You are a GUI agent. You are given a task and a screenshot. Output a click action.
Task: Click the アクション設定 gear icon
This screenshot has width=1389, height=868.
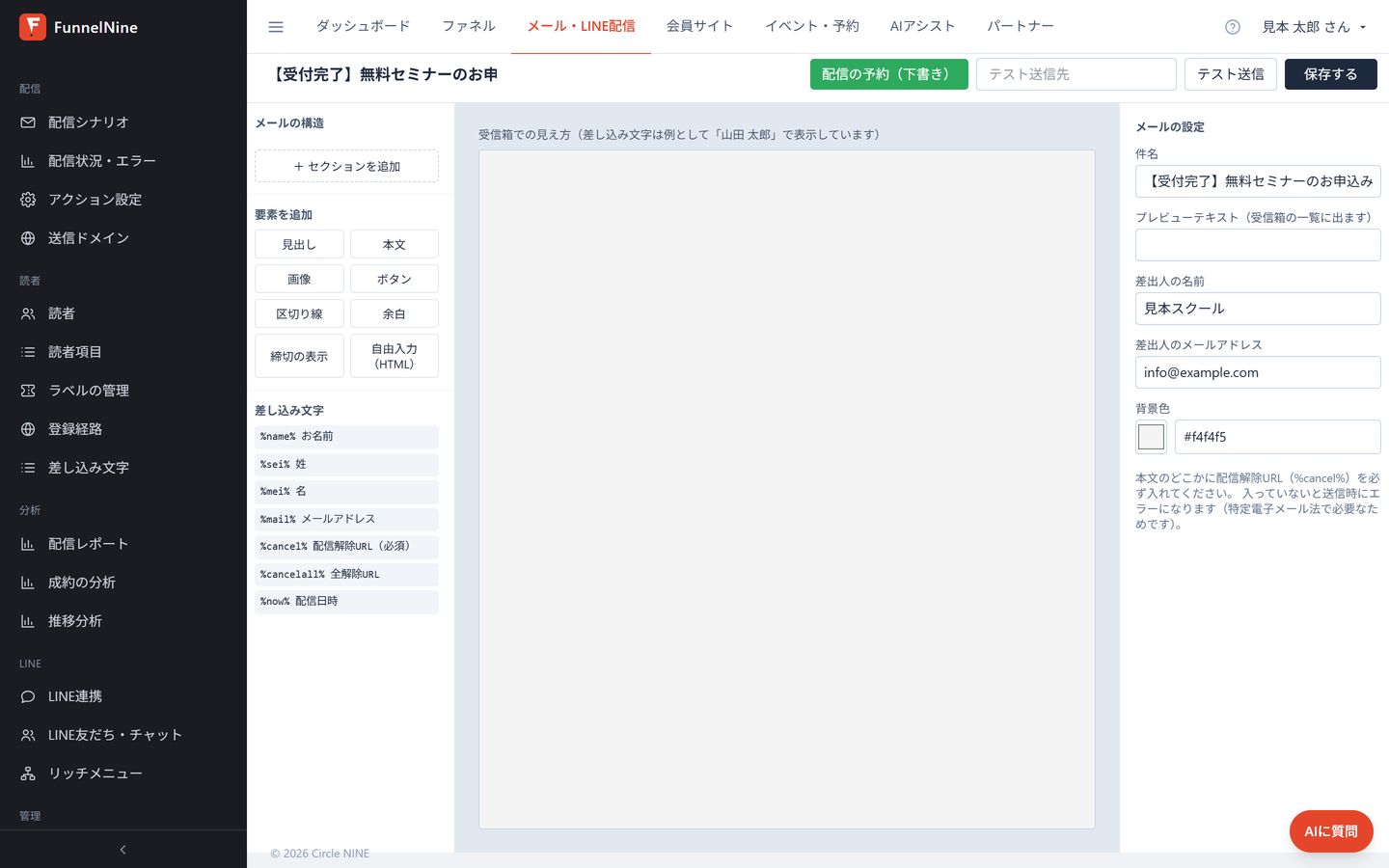[x=28, y=200]
